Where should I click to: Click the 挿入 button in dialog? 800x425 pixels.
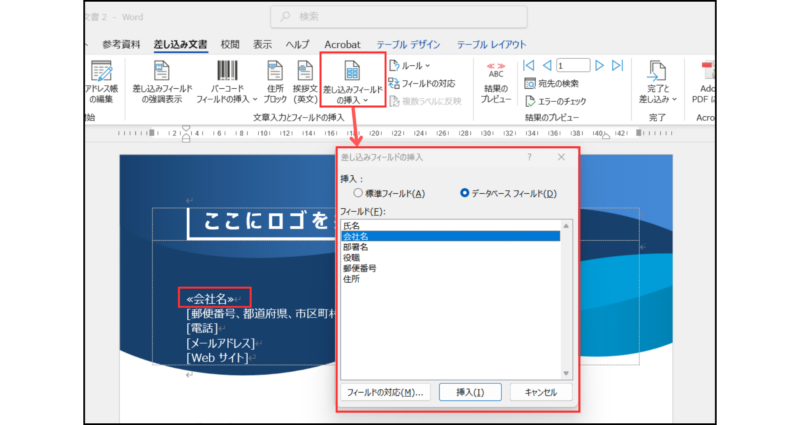click(469, 392)
